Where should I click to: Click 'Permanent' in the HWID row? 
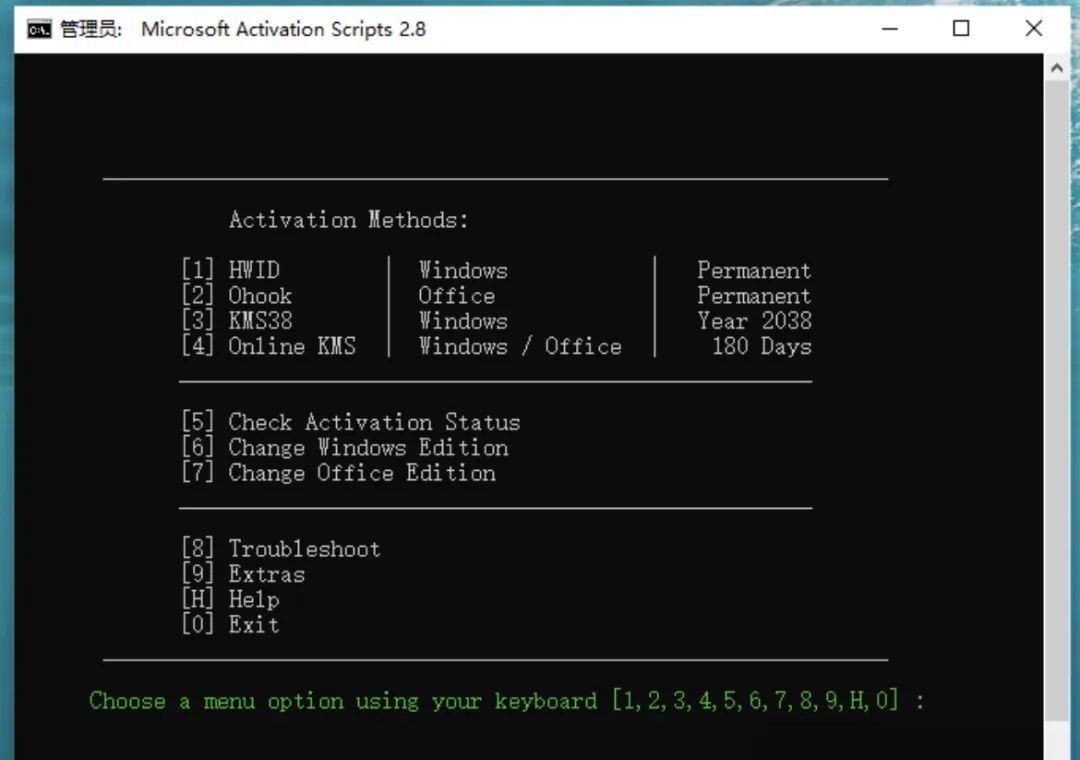pos(754,270)
